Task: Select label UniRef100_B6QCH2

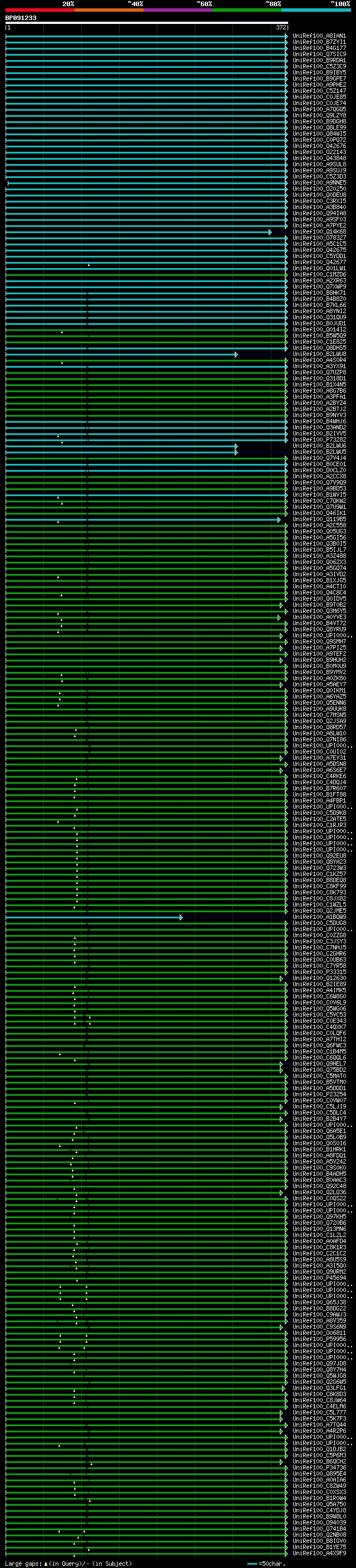Action: coord(319,1461)
